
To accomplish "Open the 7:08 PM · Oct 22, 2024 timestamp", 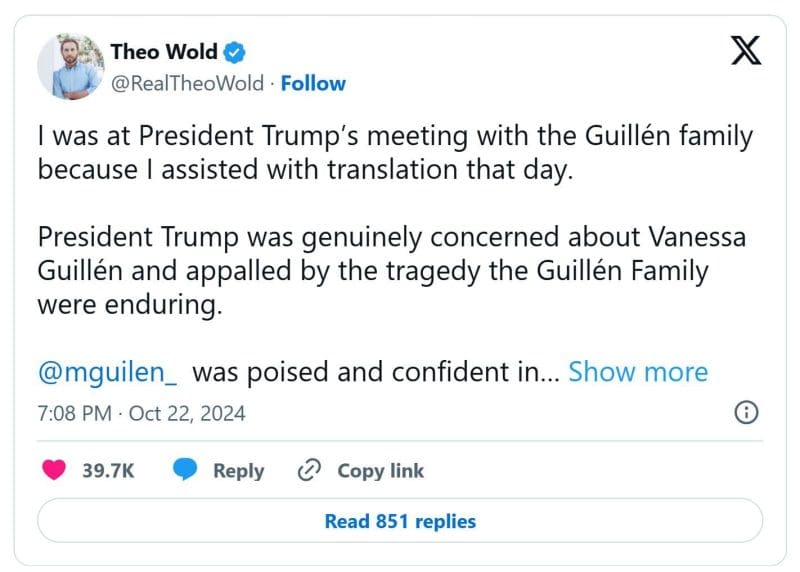I will pos(141,412).
